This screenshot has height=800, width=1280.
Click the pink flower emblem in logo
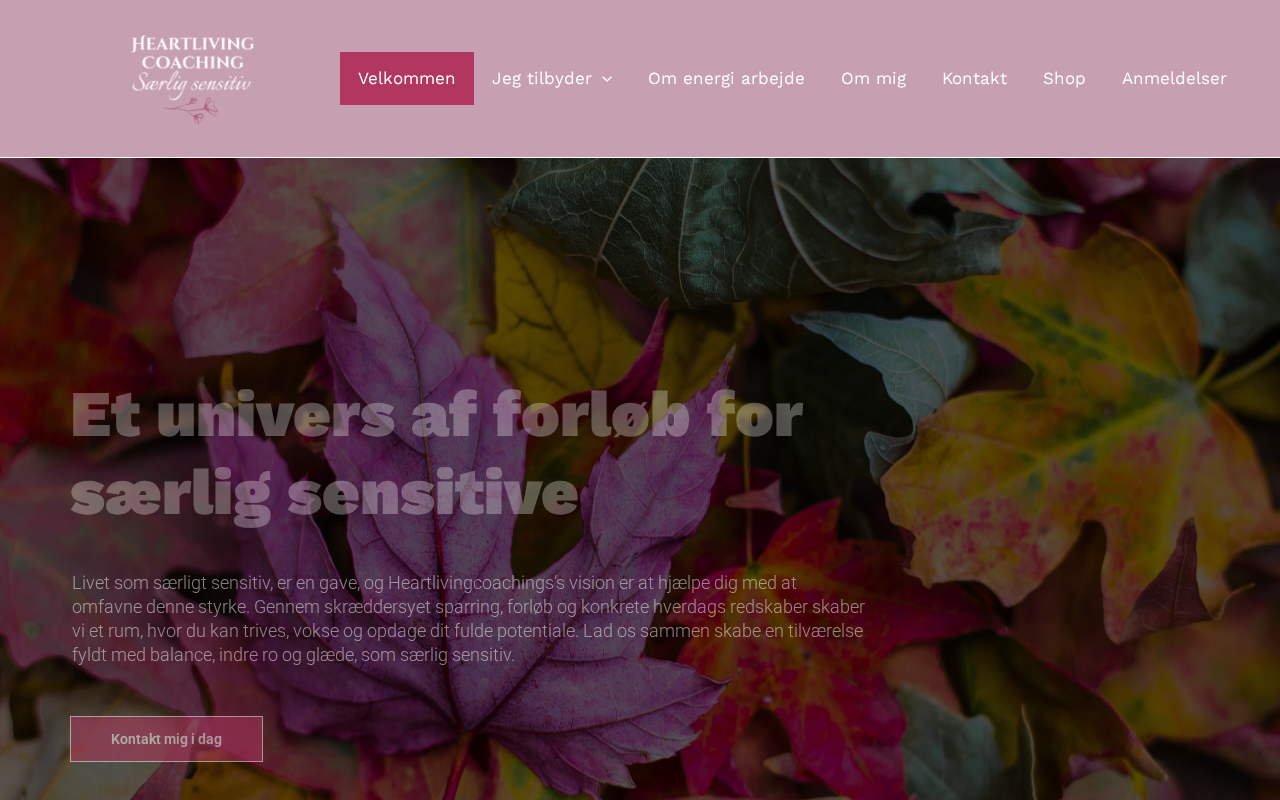point(192,110)
